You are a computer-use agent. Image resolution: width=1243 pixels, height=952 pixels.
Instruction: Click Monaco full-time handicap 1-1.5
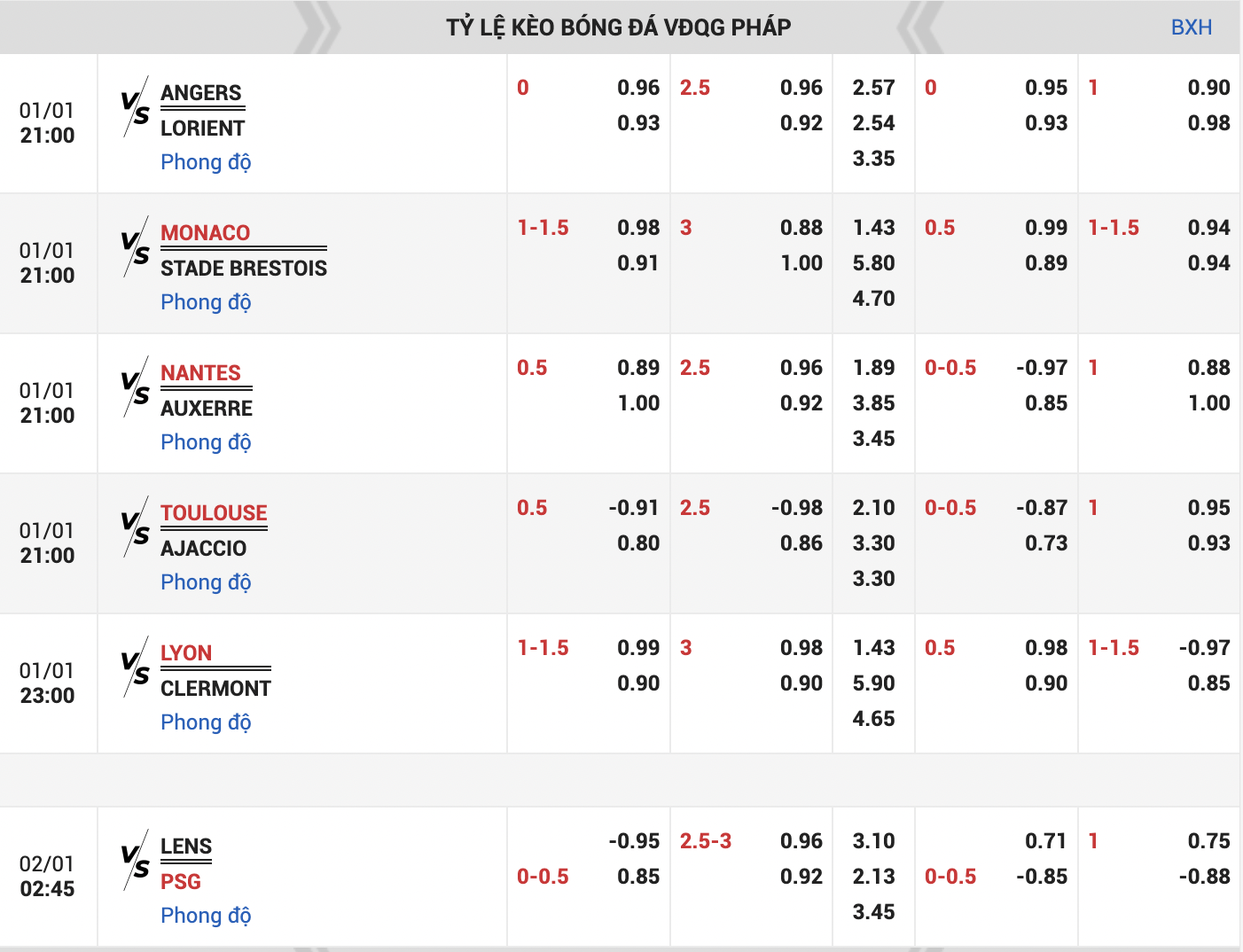(x=543, y=228)
